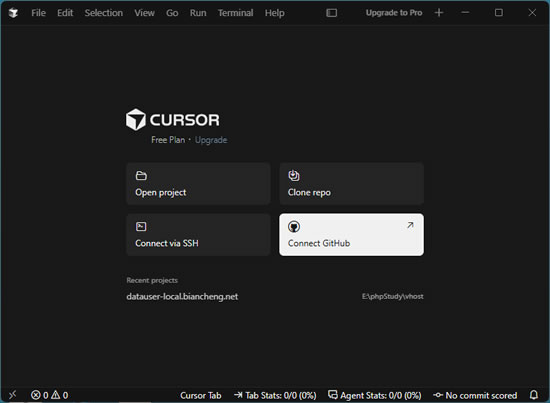Open the Terminal menu
Viewport: 550px width, 403px height.
click(235, 13)
